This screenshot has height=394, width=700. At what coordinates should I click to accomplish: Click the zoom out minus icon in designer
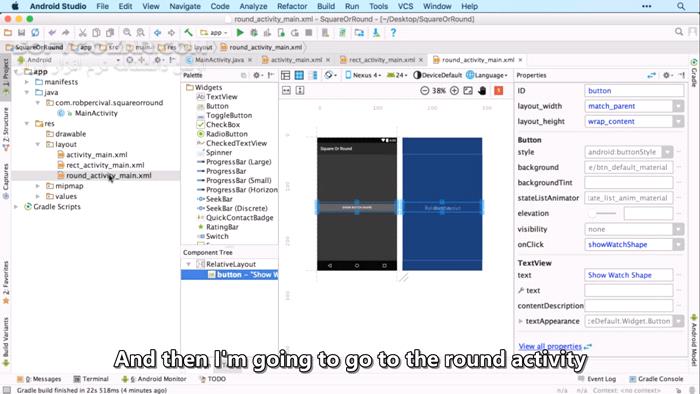tap(425, 91)
